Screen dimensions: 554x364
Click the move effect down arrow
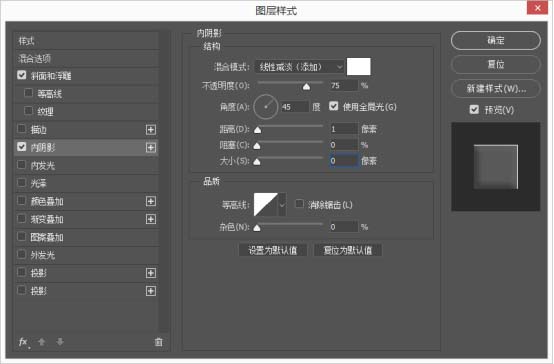tap(60, 342)
